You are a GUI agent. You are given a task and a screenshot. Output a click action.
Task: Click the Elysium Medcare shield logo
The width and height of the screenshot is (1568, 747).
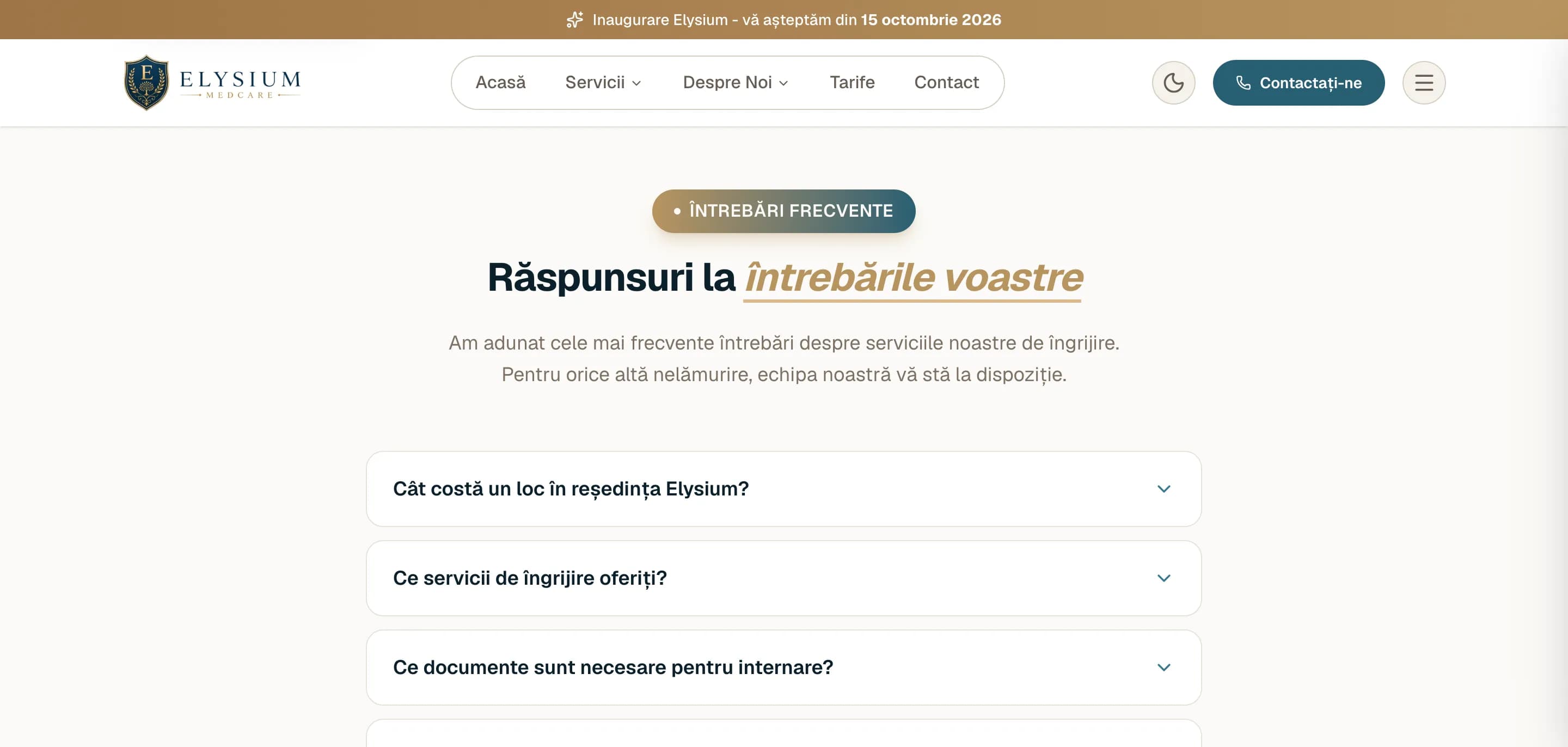(146, 83)
